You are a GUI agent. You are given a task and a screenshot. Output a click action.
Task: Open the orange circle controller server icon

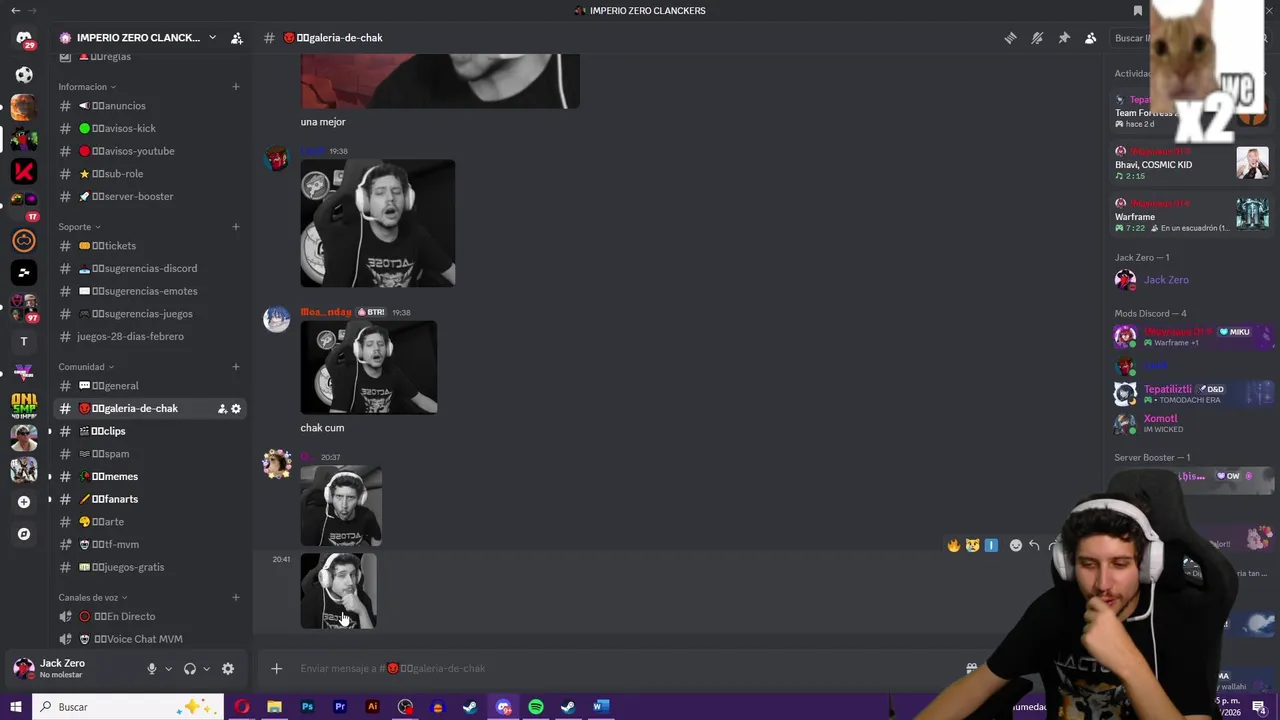coord(24,240)
